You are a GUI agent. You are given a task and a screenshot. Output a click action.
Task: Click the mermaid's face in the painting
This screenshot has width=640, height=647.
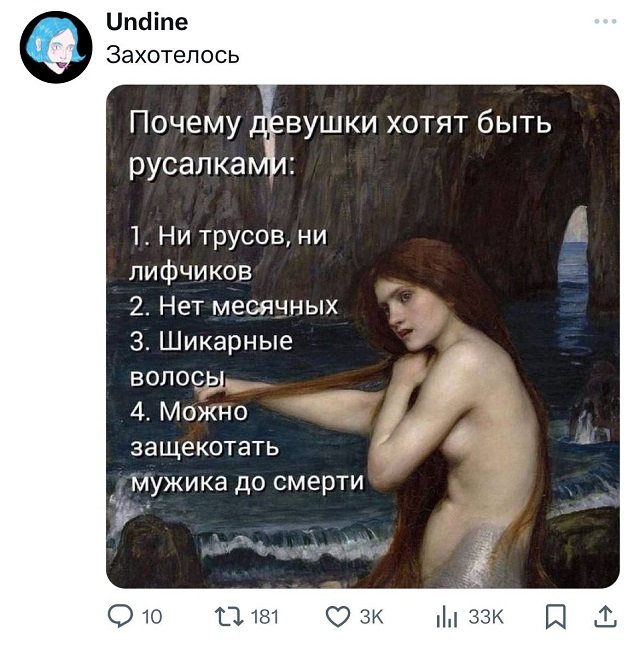(x=400, y=312)
